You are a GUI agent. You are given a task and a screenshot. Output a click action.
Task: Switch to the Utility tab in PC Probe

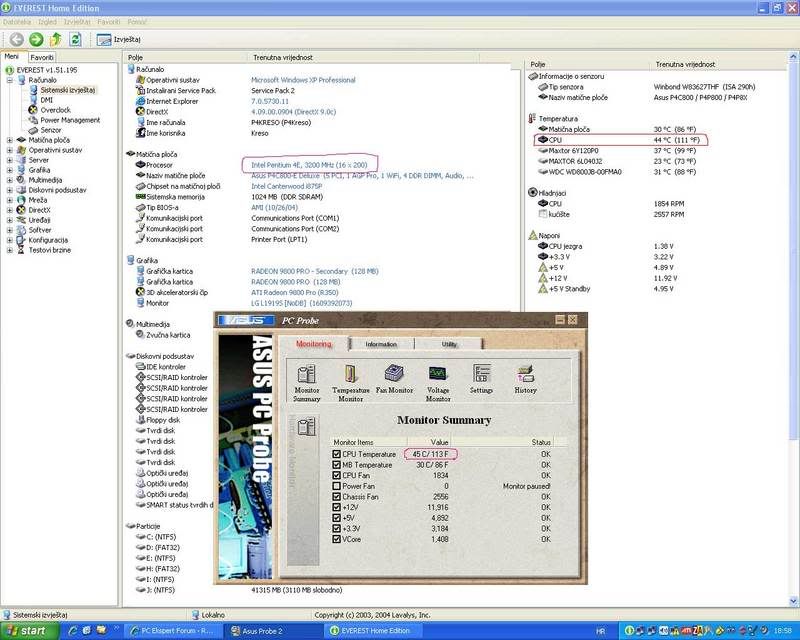tap(449, 344)
